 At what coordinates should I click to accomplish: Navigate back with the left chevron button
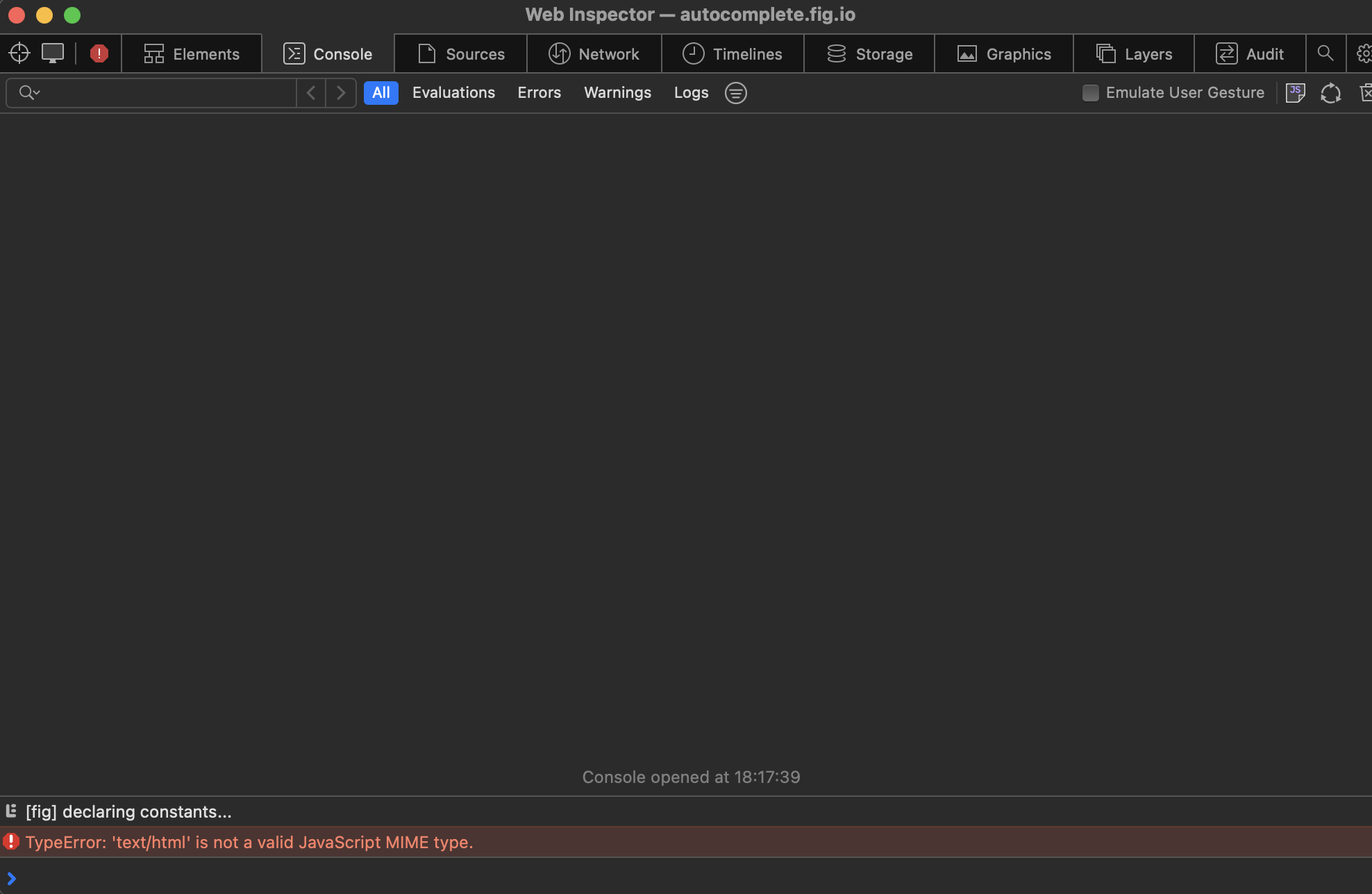(310, 92)
